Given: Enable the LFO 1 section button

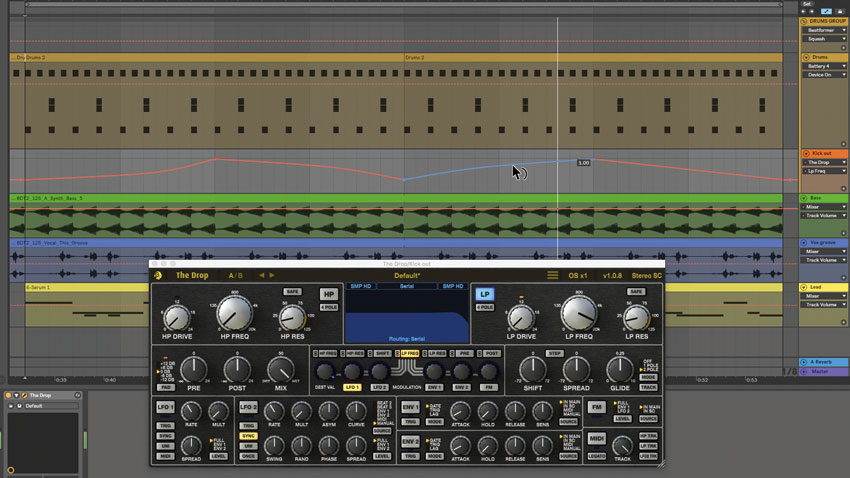Looking at the screenshot, I should pyautogui.click(x=165, y=407).
